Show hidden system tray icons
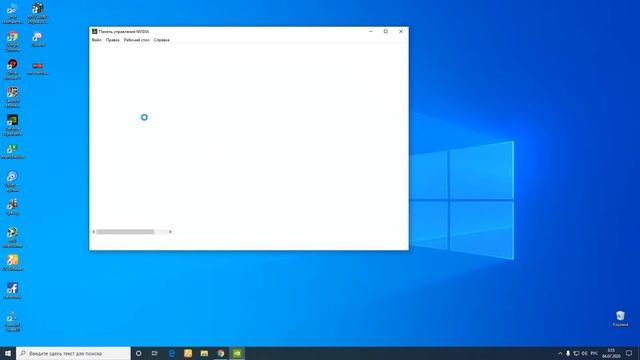Viewport: 640px width, 360px height. 560,353
